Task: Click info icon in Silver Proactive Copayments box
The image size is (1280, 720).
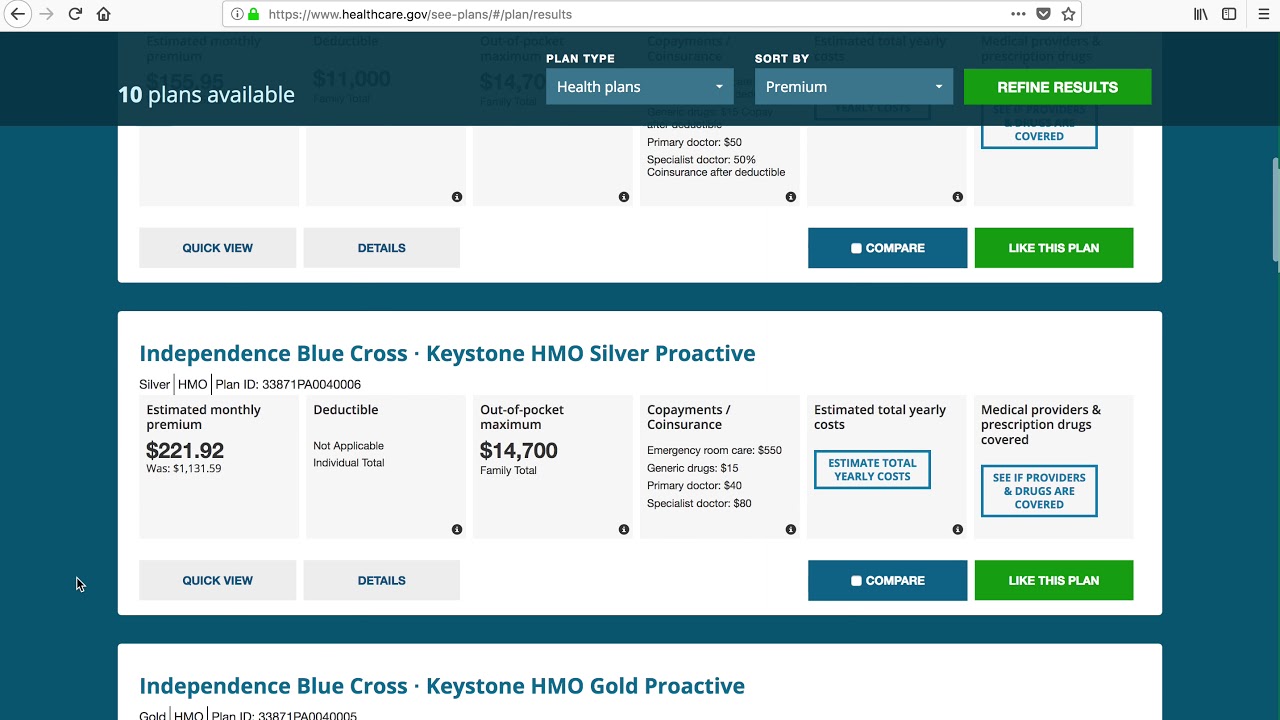Action: pos(791,529)
